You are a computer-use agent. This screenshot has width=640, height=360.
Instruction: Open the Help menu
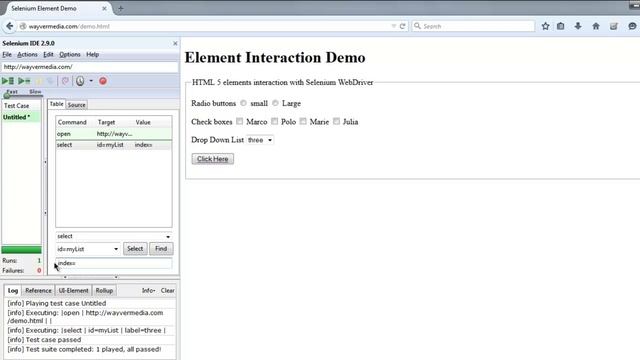pos(93,54)
